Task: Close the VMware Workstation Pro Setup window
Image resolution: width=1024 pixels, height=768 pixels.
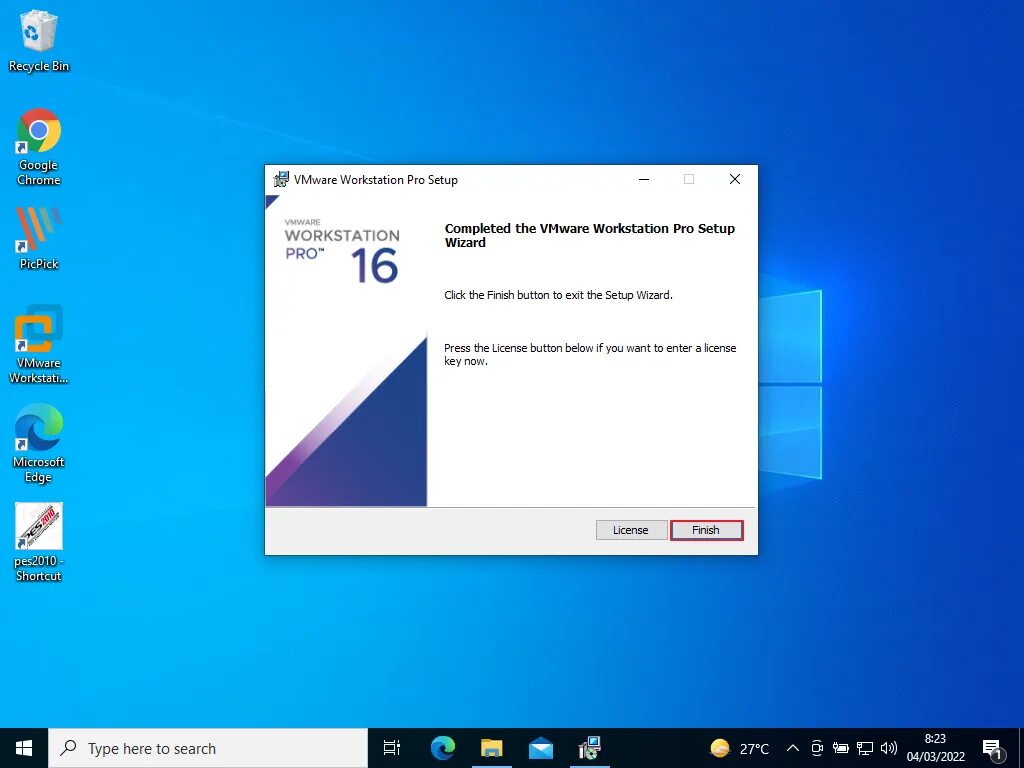Action: pos(735,179)
